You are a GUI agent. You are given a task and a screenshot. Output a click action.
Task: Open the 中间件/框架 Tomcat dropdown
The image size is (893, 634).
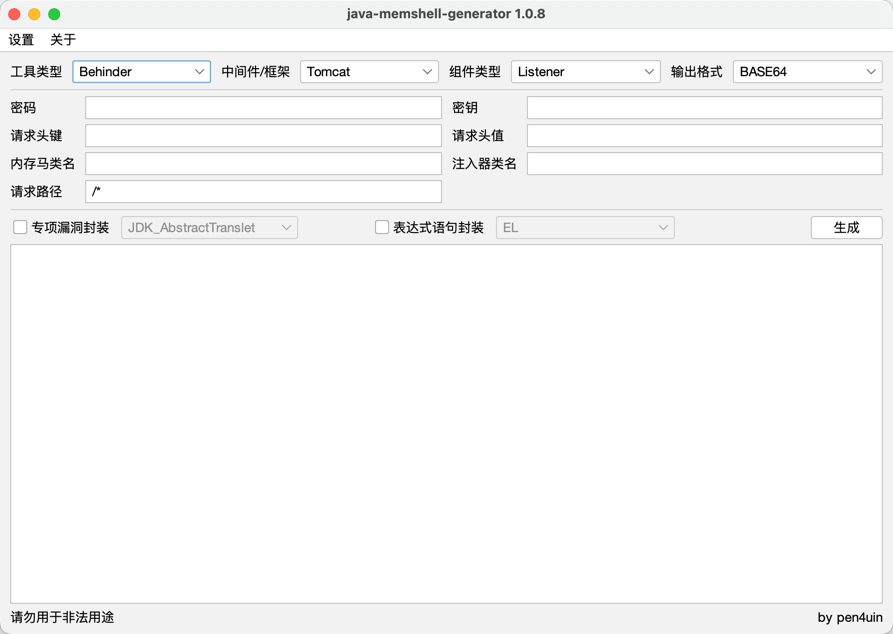pos(369,72)
